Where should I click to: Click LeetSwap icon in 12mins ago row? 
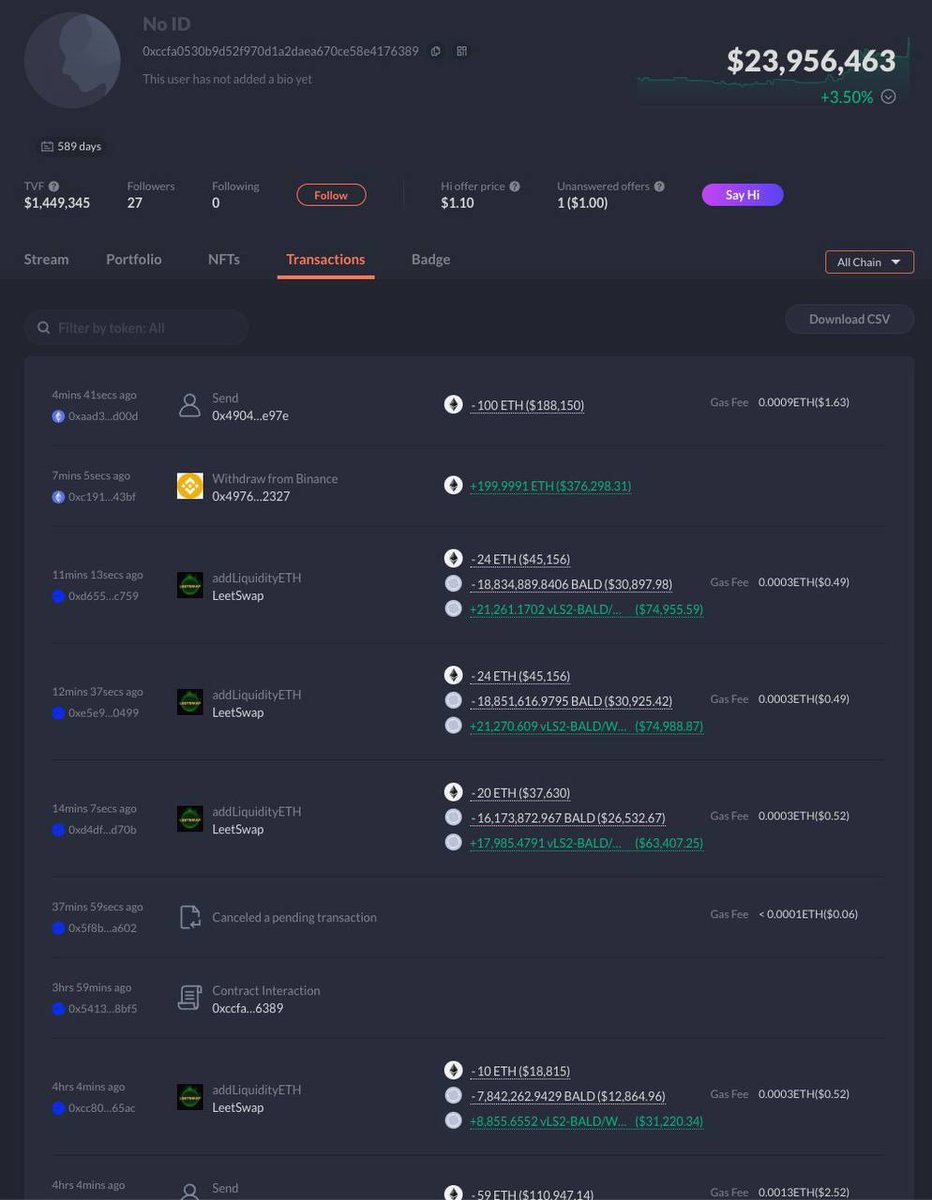pyautogui.click(x=190, y=702)
